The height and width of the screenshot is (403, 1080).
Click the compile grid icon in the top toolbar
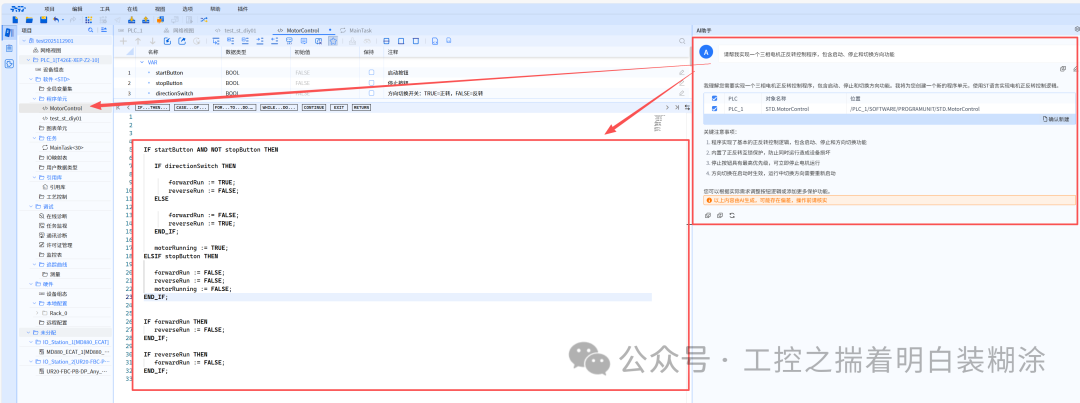(x=89, y=20)
